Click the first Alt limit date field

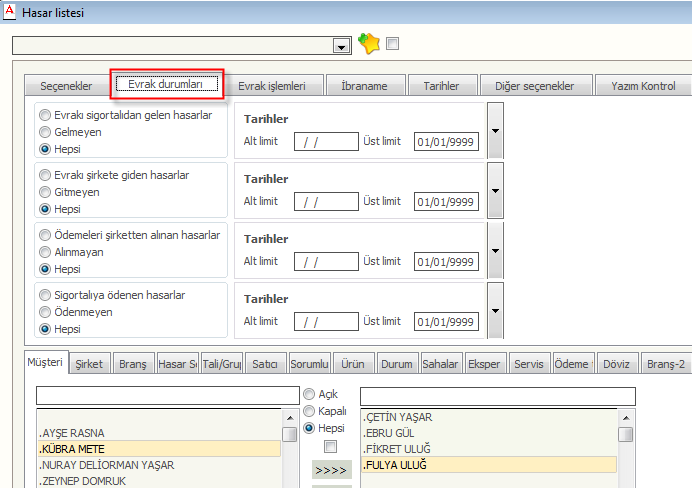point(326,143)
